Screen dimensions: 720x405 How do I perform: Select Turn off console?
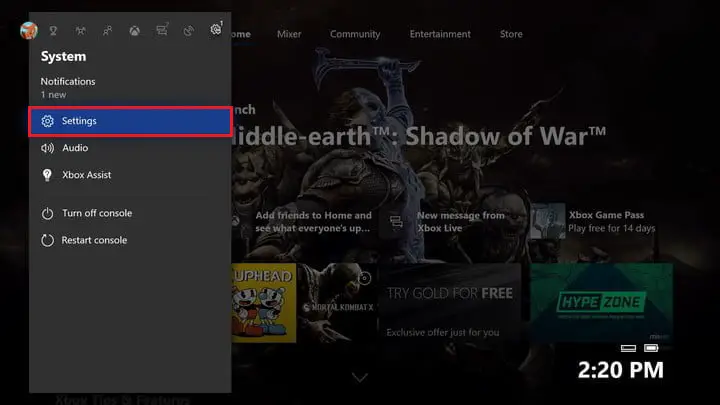130,213
